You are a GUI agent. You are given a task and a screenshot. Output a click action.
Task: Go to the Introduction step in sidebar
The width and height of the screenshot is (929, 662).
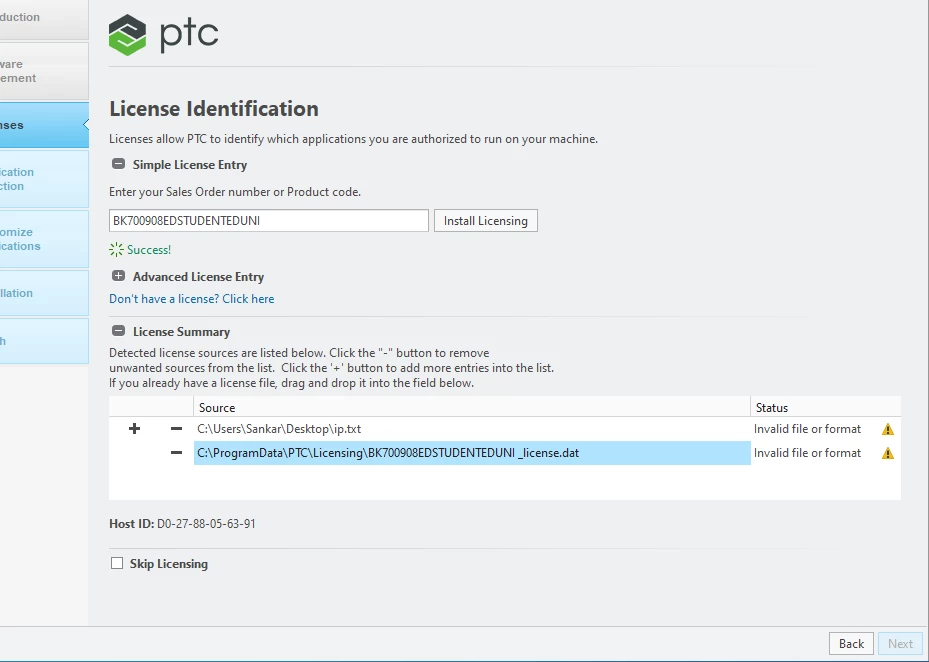point(44,20)
